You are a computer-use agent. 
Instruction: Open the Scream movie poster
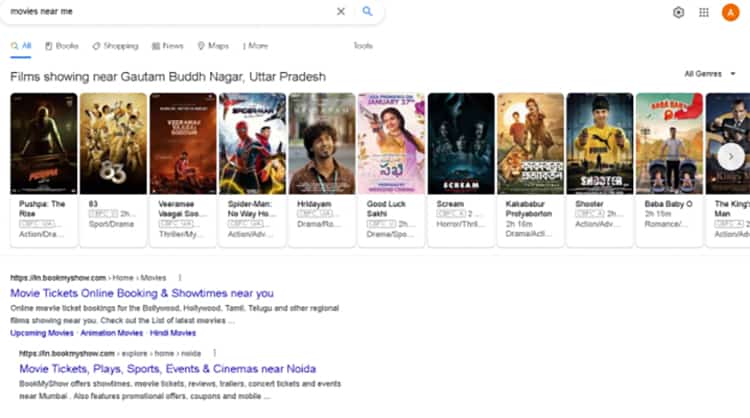coord(461,143)
